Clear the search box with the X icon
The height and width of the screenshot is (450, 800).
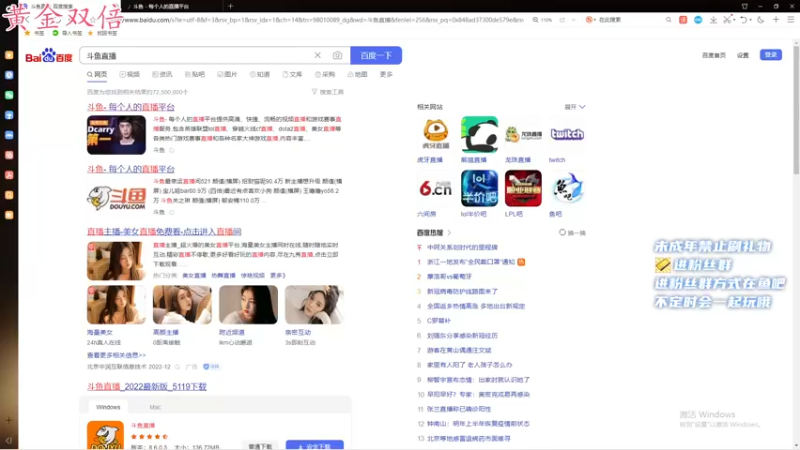tap(317, 55)
